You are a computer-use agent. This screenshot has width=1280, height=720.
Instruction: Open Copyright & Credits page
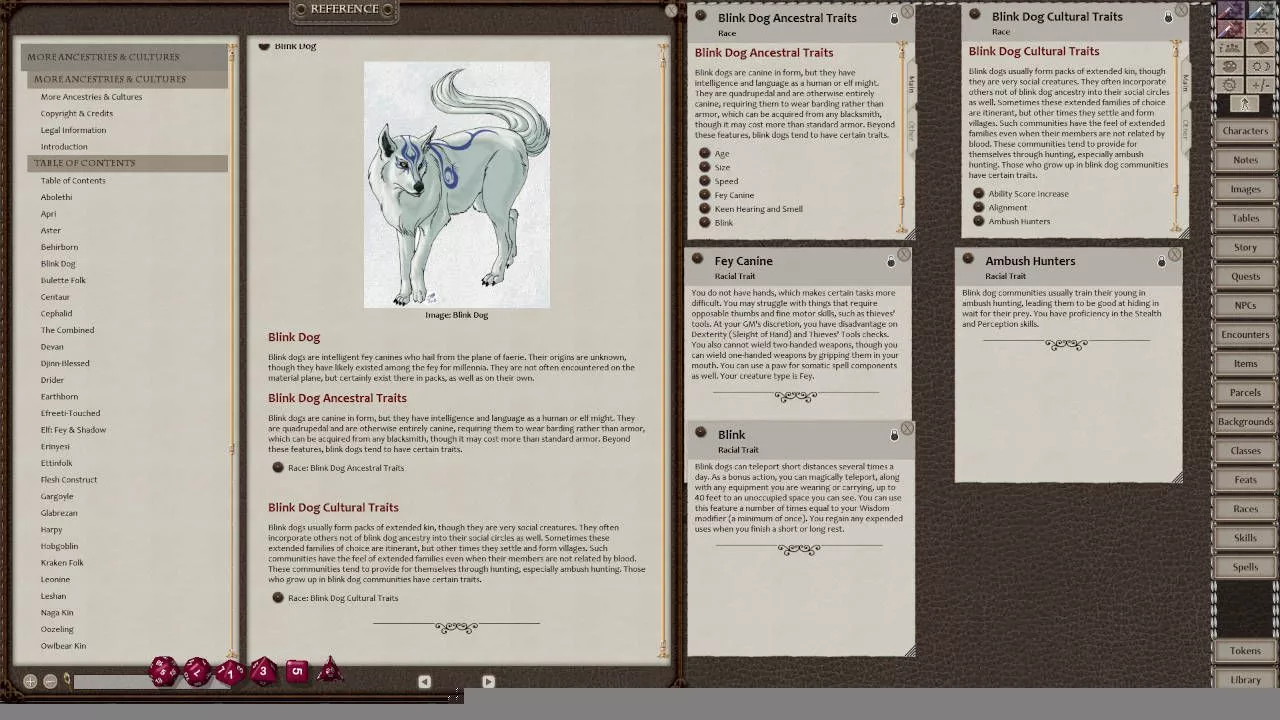(x=77, y=113)
